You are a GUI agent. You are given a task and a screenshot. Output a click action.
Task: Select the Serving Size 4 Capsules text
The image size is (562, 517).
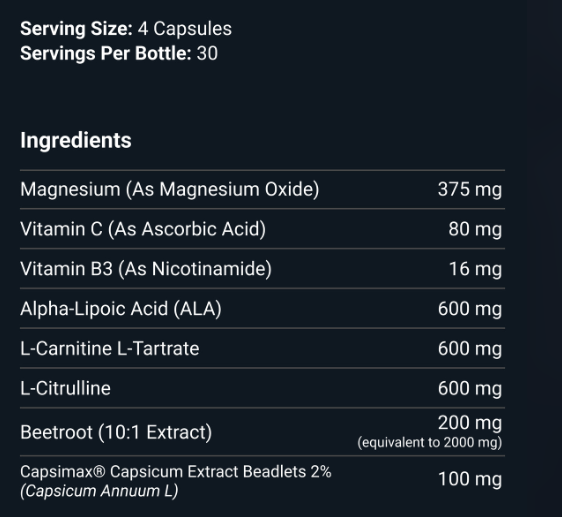[126, 29]
